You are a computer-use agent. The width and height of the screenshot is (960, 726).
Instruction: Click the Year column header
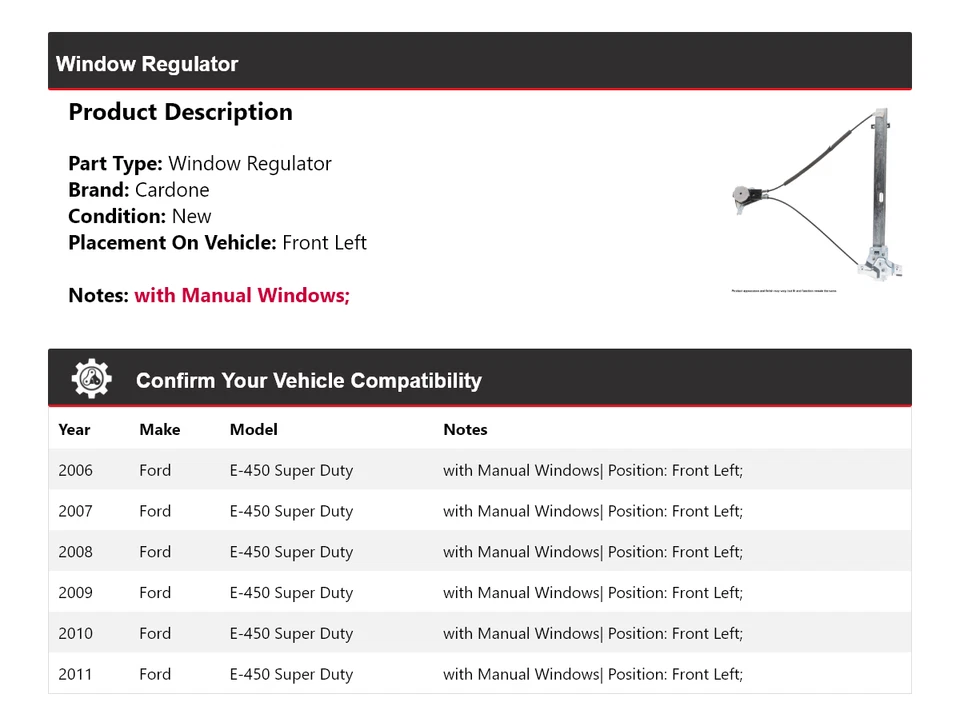tap(74, 429)
